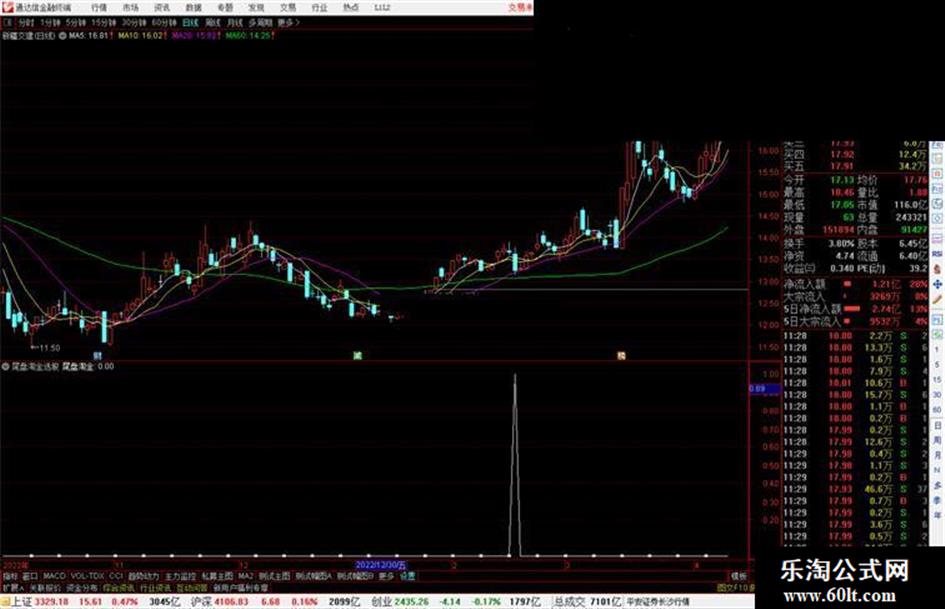The height and width of the screenshot is (609, 945).
Task: Click the 净流入额 row in quote panel
Action: (x=855, y=284)
